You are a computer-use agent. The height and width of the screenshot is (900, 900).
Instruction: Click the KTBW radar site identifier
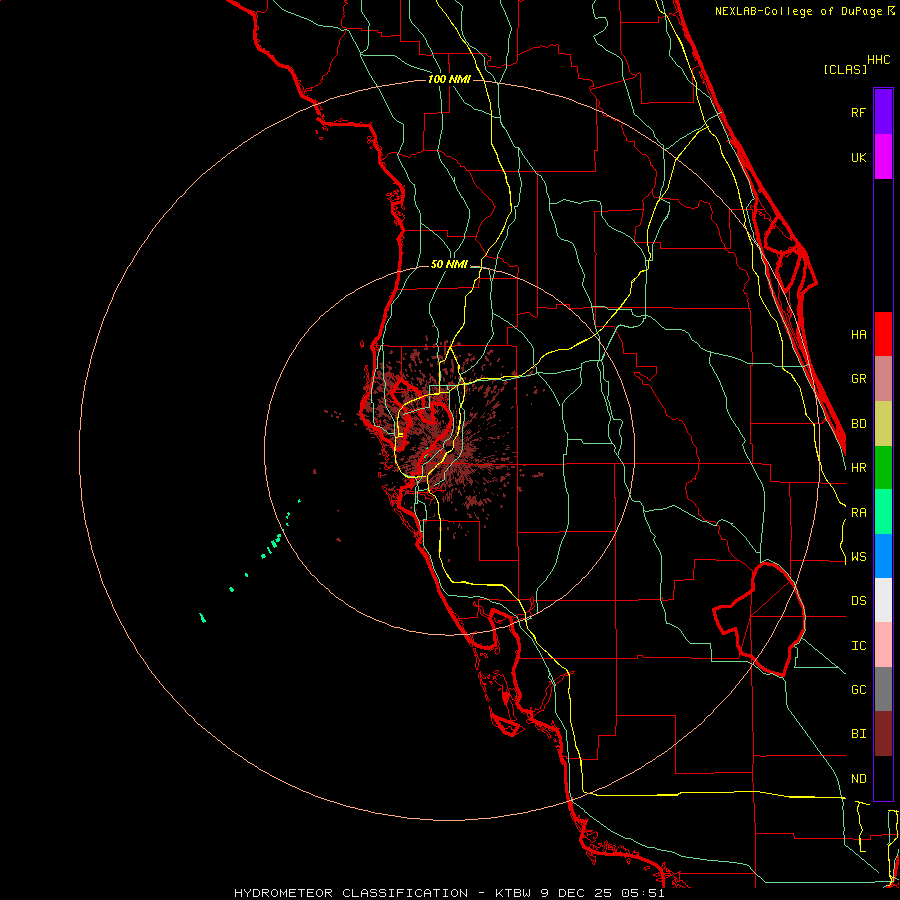(513, 893)
